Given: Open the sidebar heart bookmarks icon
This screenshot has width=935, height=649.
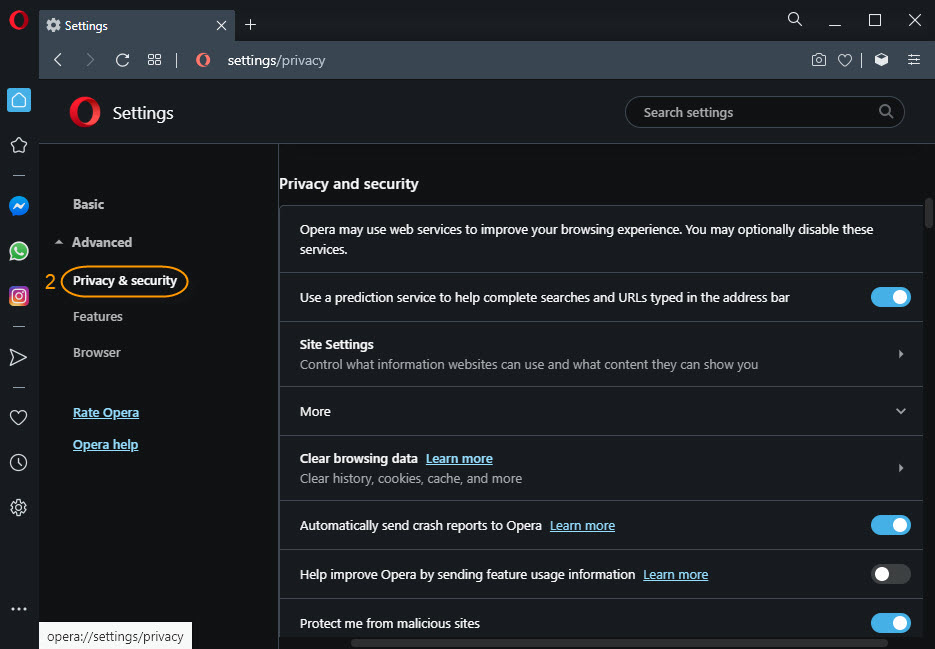Looking at the screenshot, I should pos(18,418).
